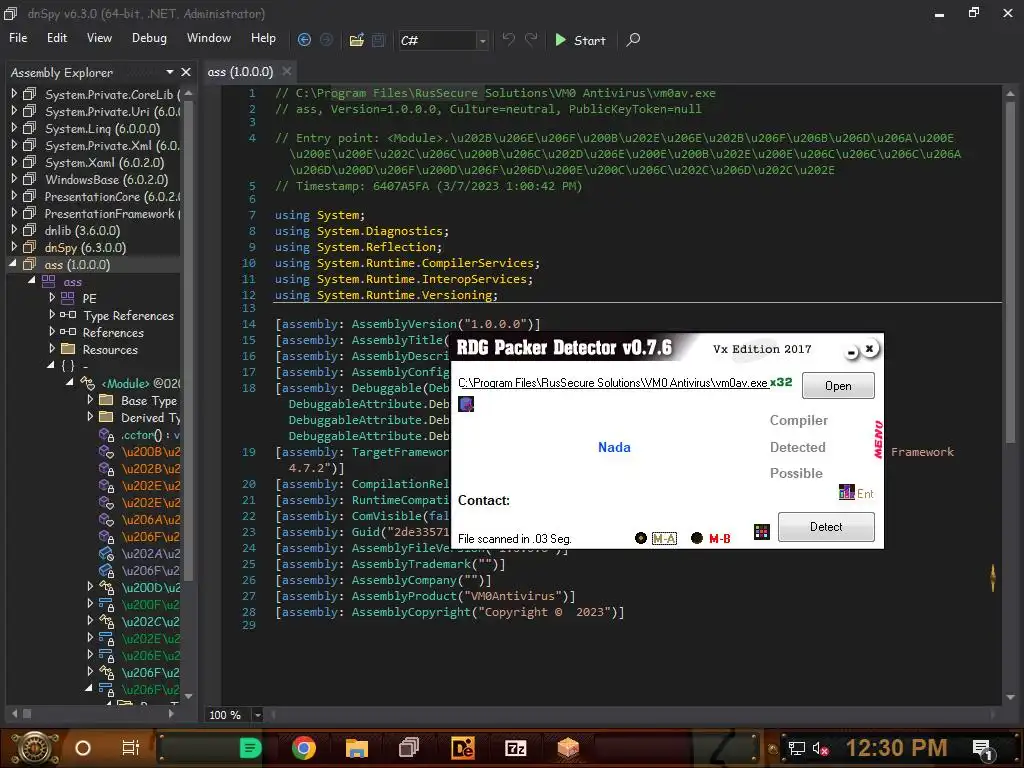Close the RDG Packer Detector window
Viewport: 1024px width, 768px height.
coord(869,349)
